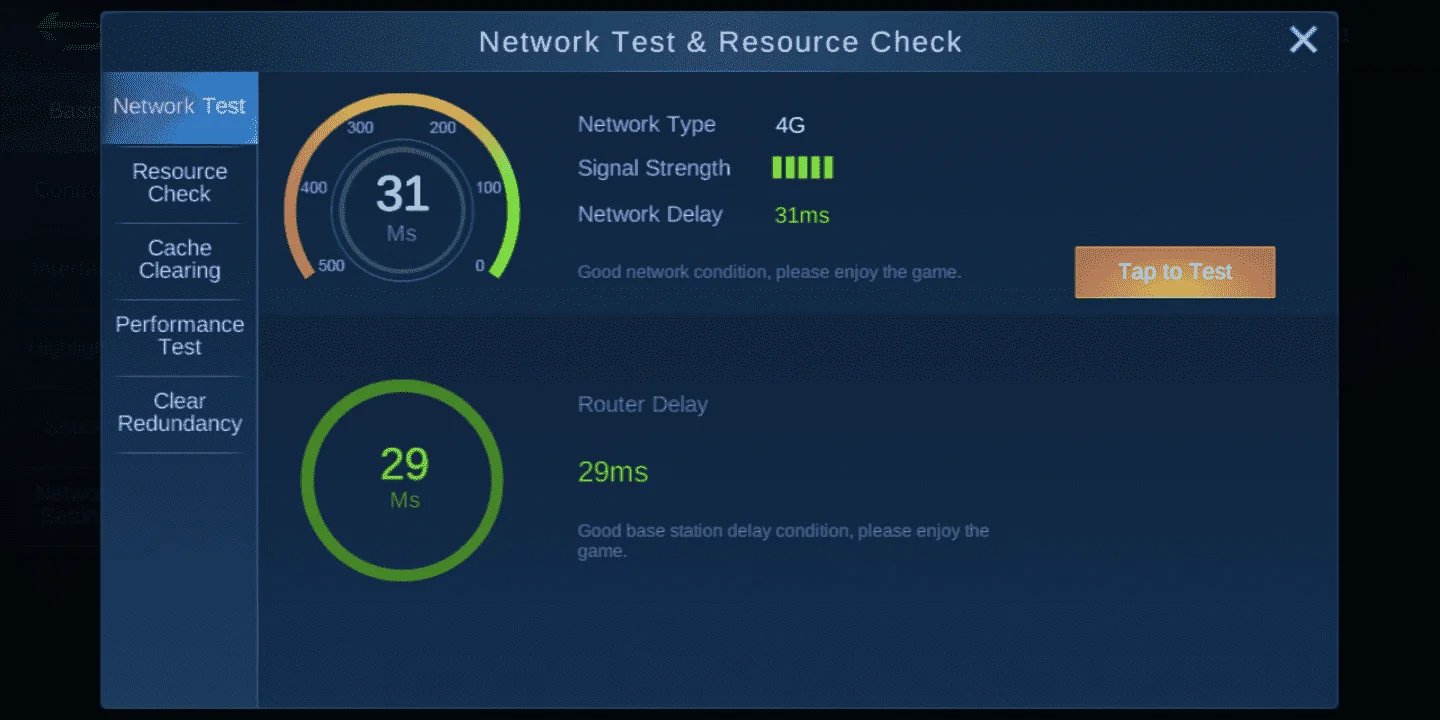The image size is (1440, 720).
Task: Click the 100 mark on the gauge
Action: [488, 188]
